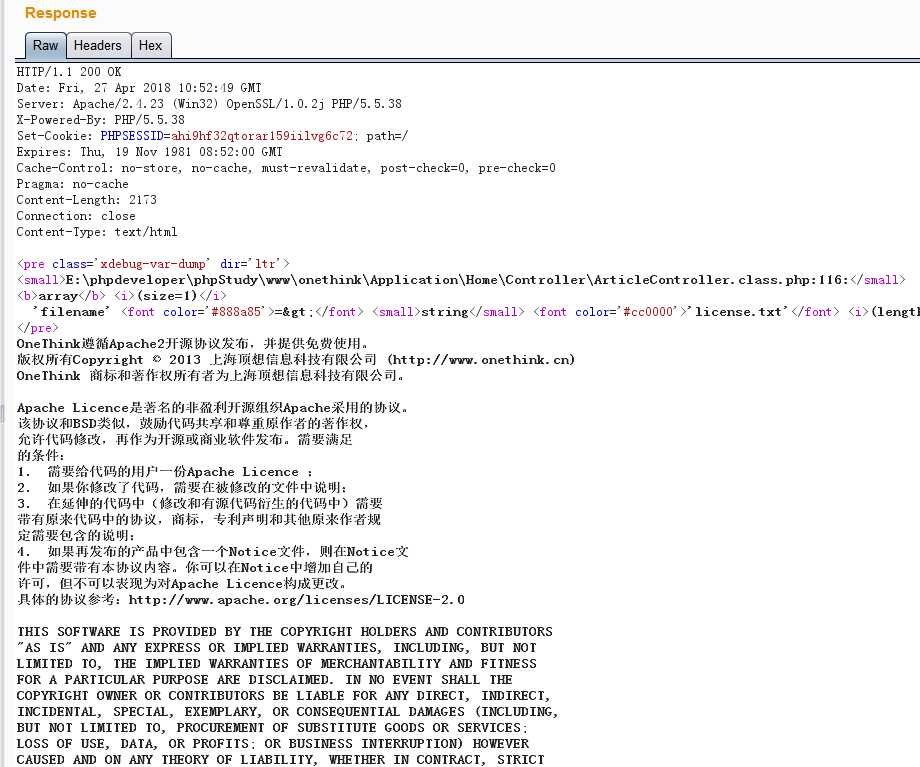Click the apache.org LICENSE-2.0 URL text
This screenshot has width=920, height=767.
tap(296, 600)
